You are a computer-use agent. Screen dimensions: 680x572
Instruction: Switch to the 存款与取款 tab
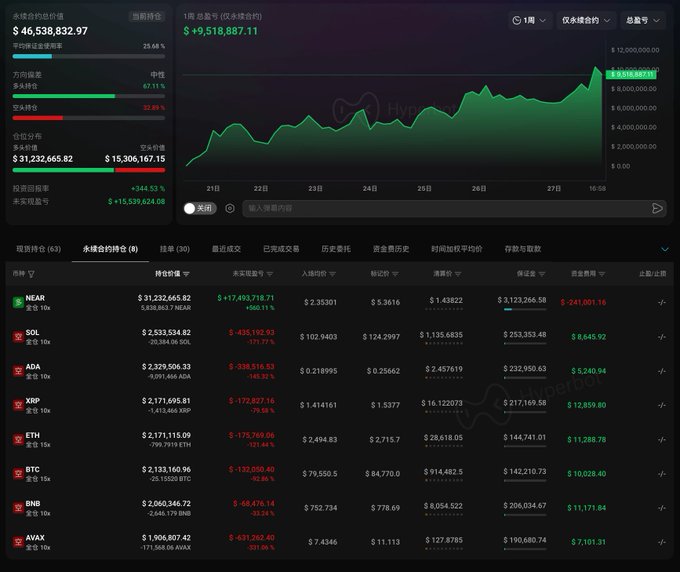point(523,249)
